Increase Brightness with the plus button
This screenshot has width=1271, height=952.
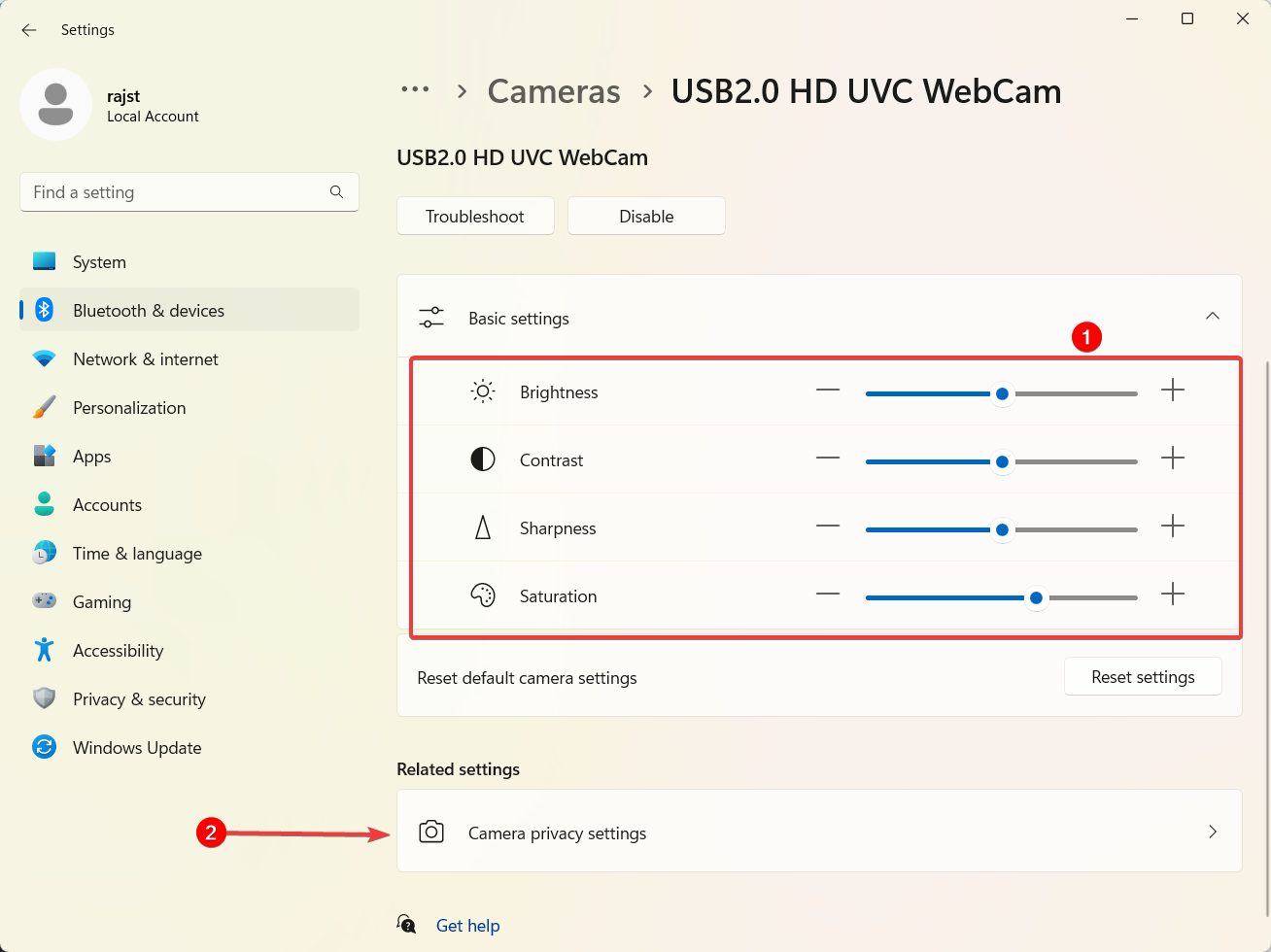click(x=1173, y=391)
